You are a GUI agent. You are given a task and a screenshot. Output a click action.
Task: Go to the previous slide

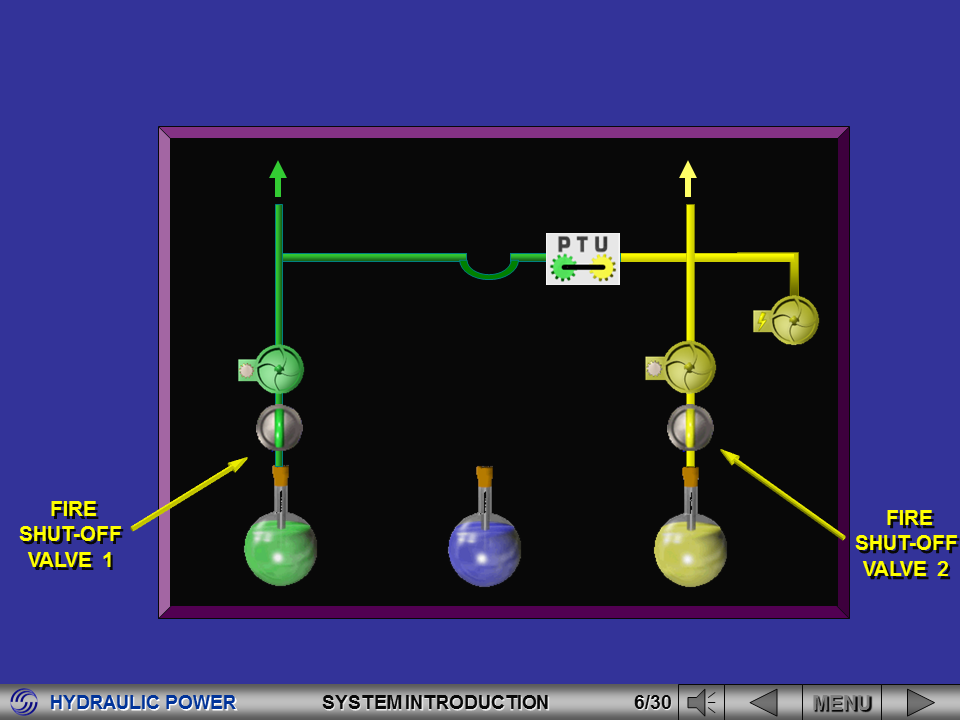[x=763, y=702]
